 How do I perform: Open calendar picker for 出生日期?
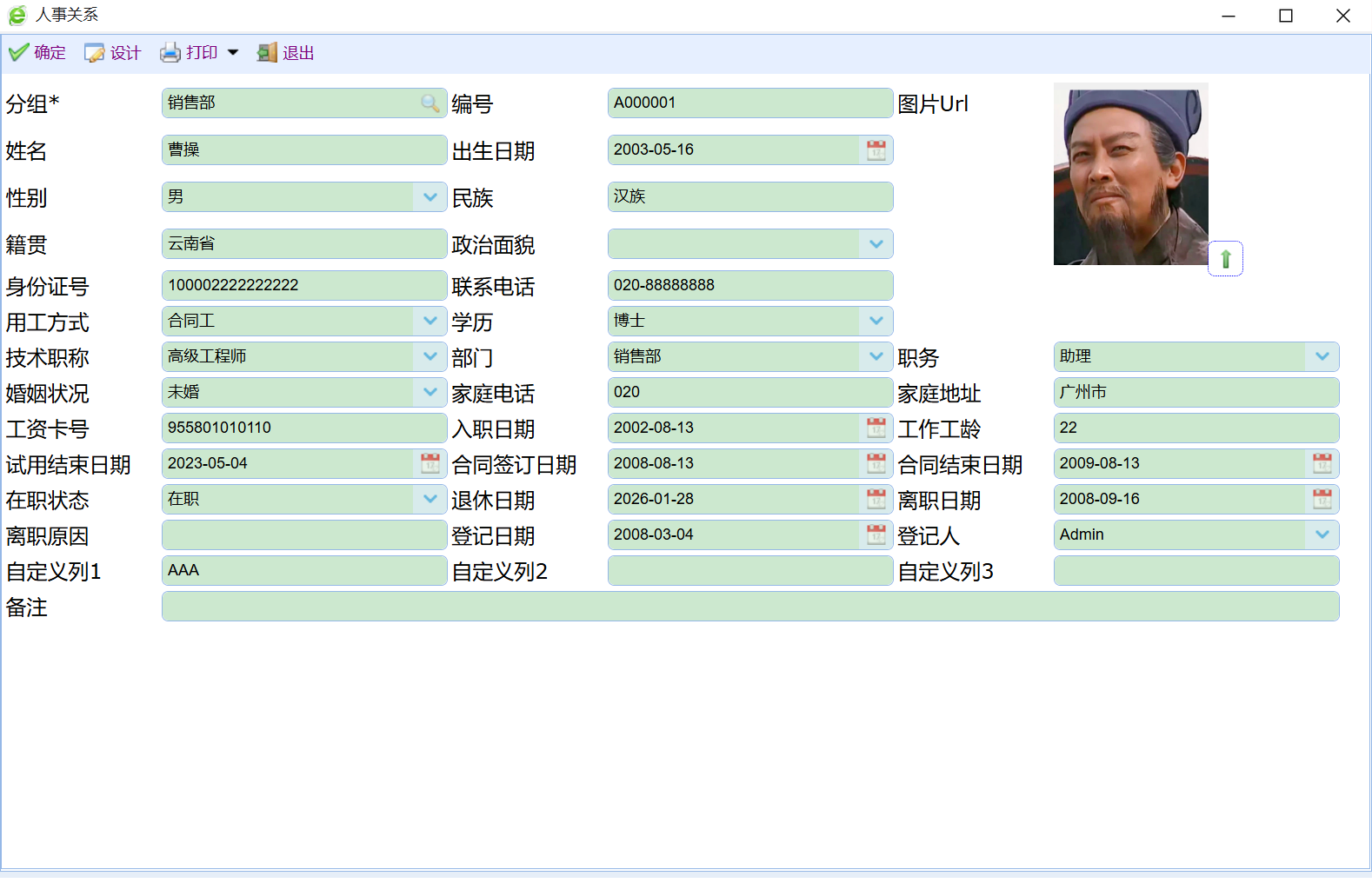[876, 150]
